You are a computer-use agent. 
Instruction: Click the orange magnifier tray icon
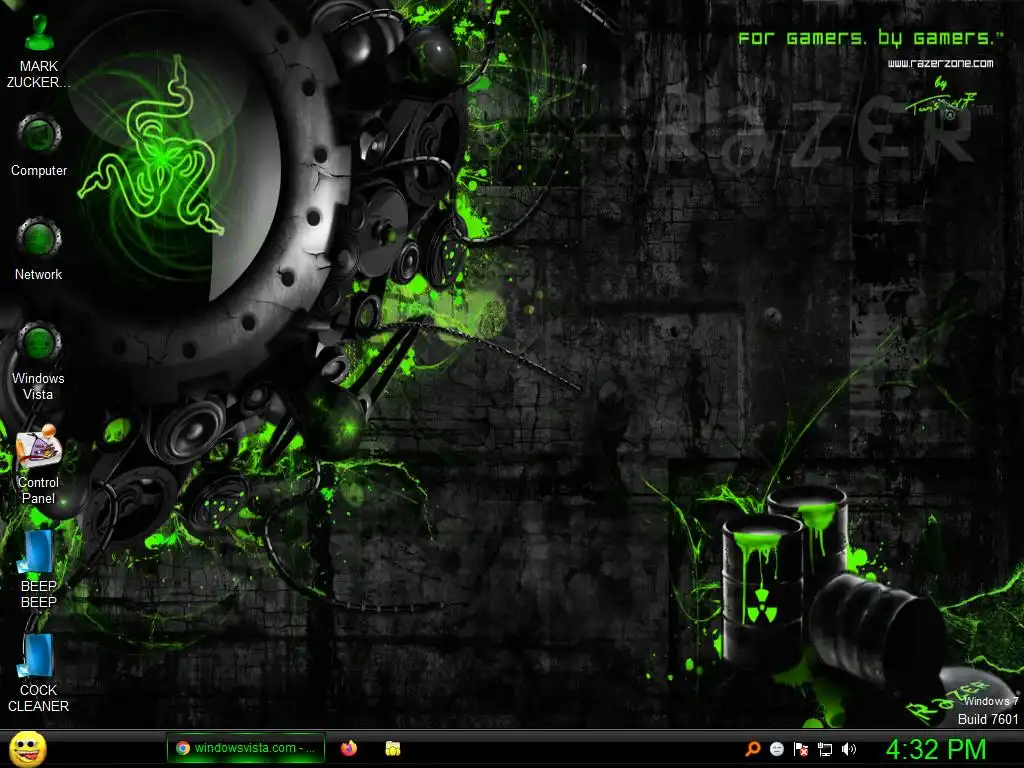pyautogui.click(x=753, y=749)
